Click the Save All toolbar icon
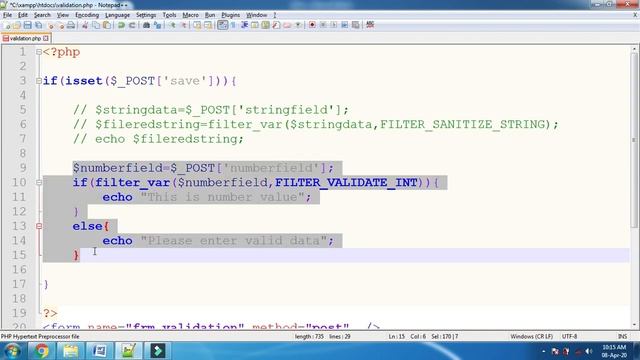The image size is (640, 360). (x=38, y=25)
